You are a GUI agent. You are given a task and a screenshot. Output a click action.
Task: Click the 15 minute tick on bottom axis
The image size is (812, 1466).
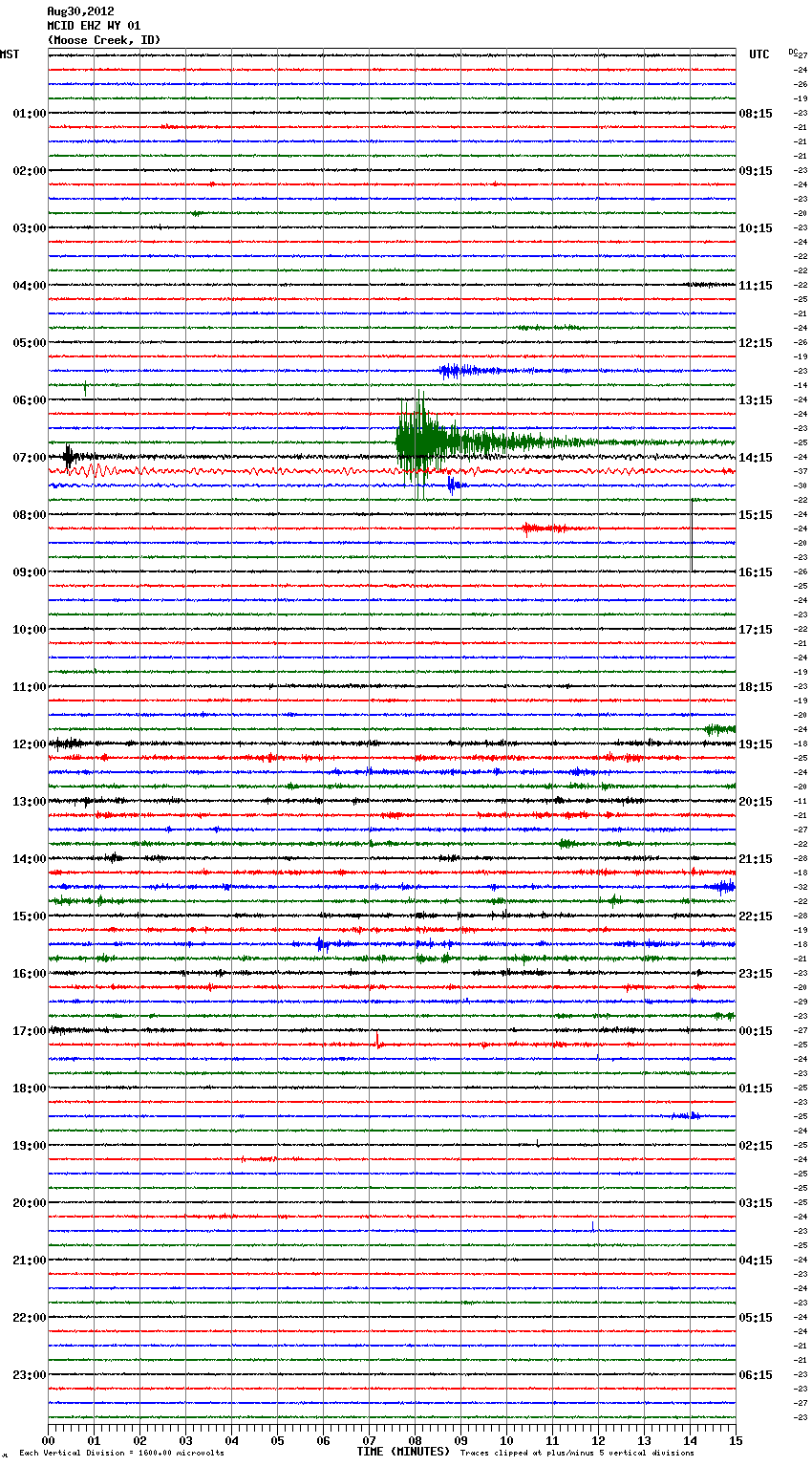tap(735, 1440)
